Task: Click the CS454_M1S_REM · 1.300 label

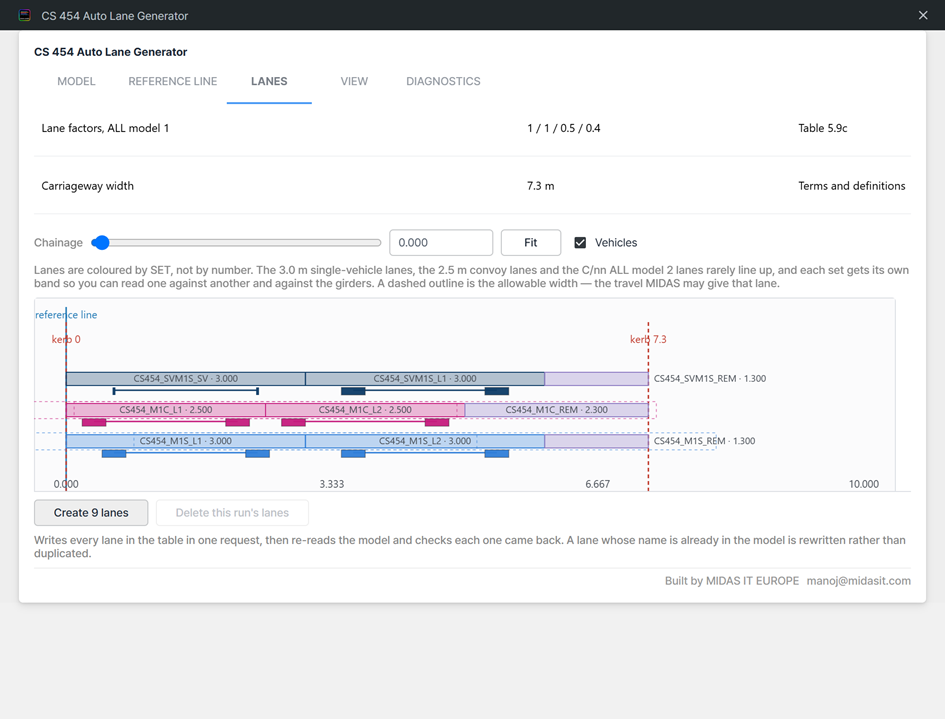Action: point(705,441)
